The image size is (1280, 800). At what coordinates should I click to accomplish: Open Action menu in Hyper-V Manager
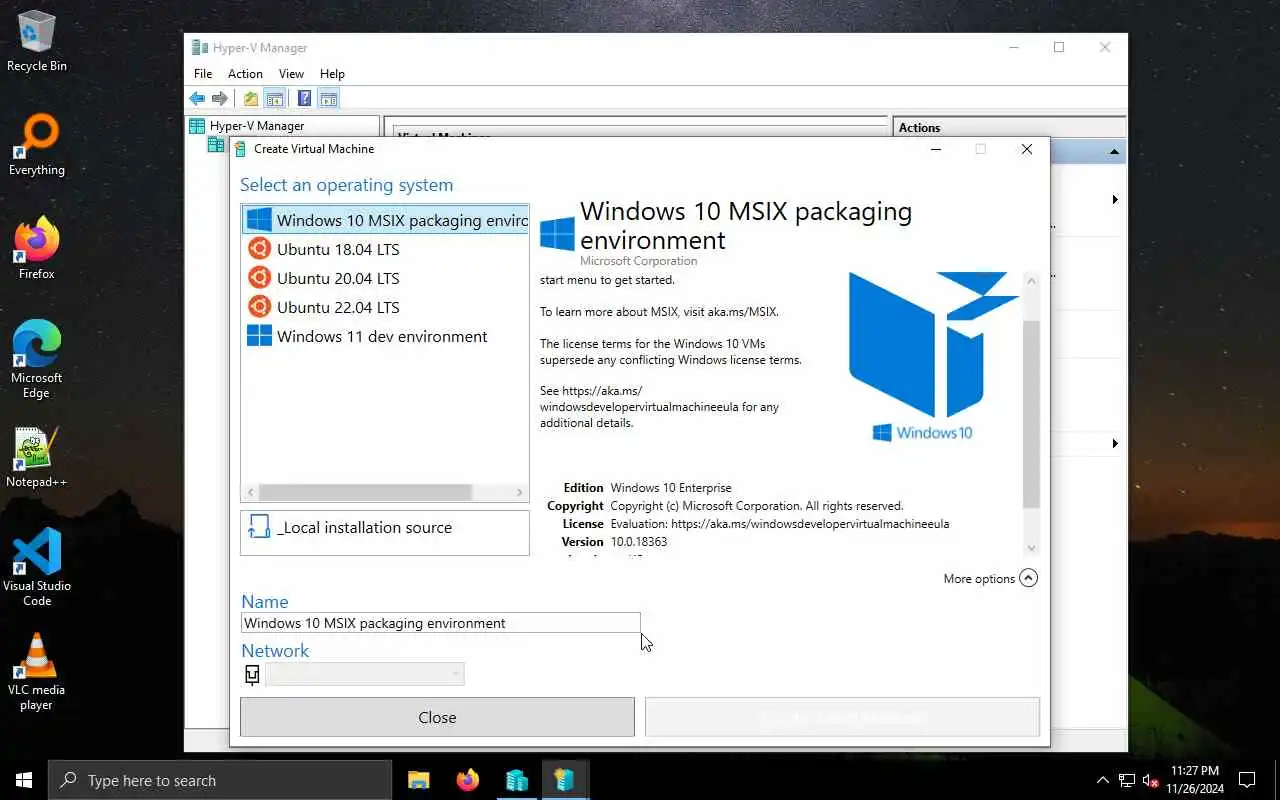tap(245, 74)
